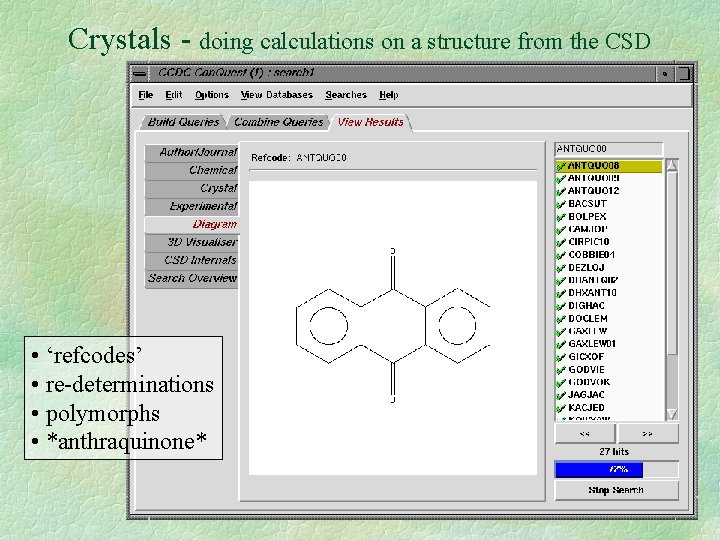The image size is (720, 540).
Task: Show the Chemical information pane
Action: pos(192,170)
